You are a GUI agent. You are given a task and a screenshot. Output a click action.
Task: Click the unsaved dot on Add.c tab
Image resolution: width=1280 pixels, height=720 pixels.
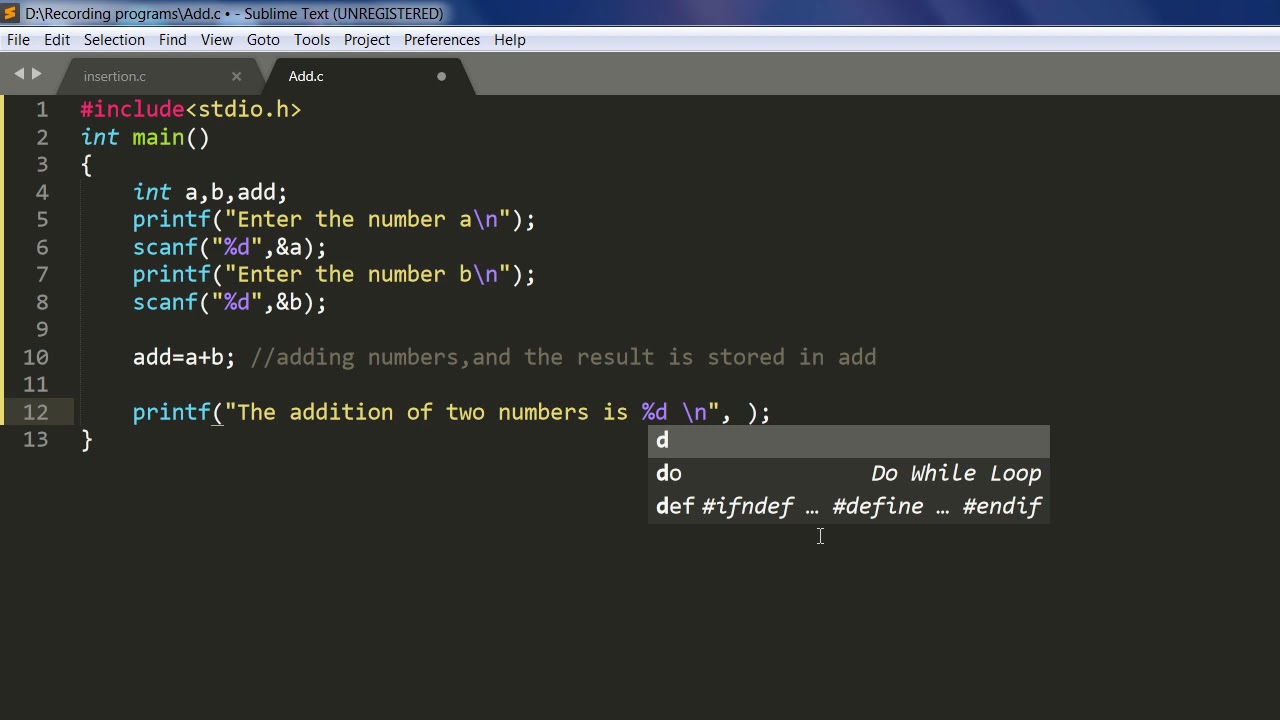(441, 76)
